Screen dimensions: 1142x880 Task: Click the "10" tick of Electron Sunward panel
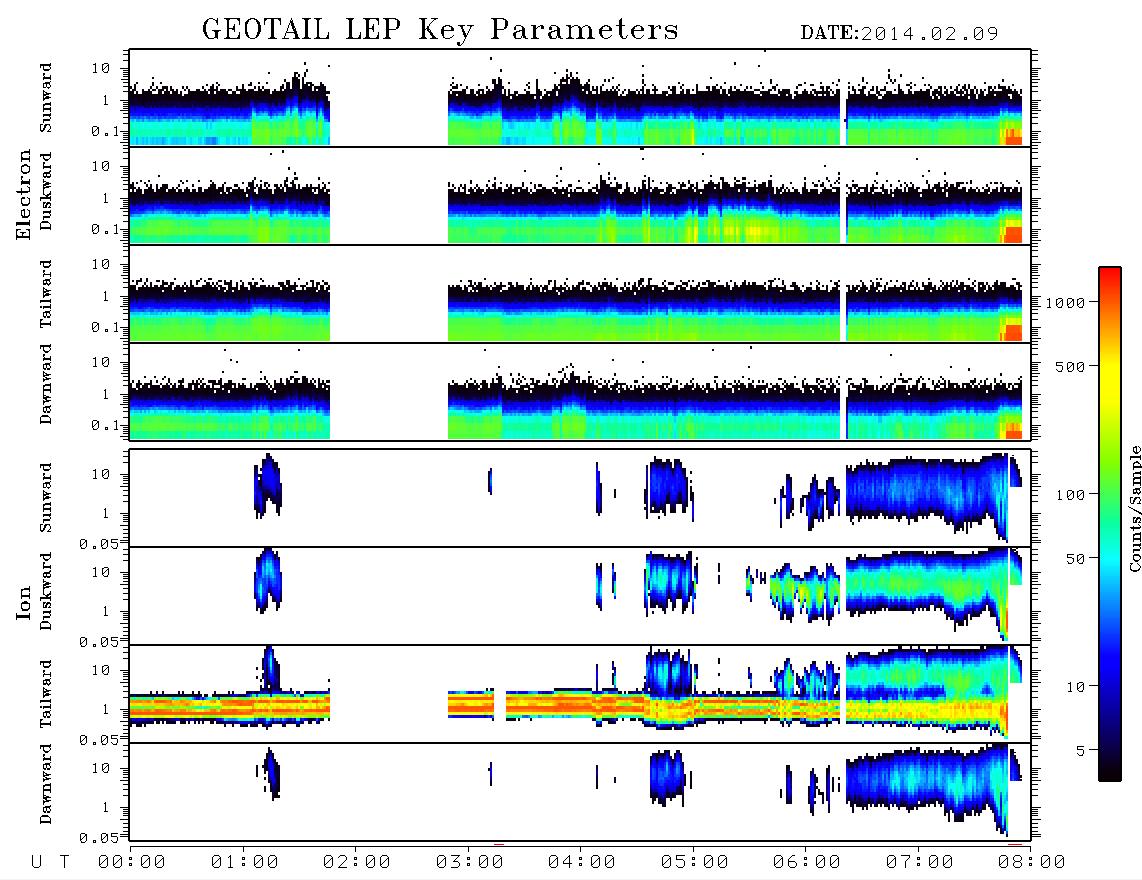(101, 68)
